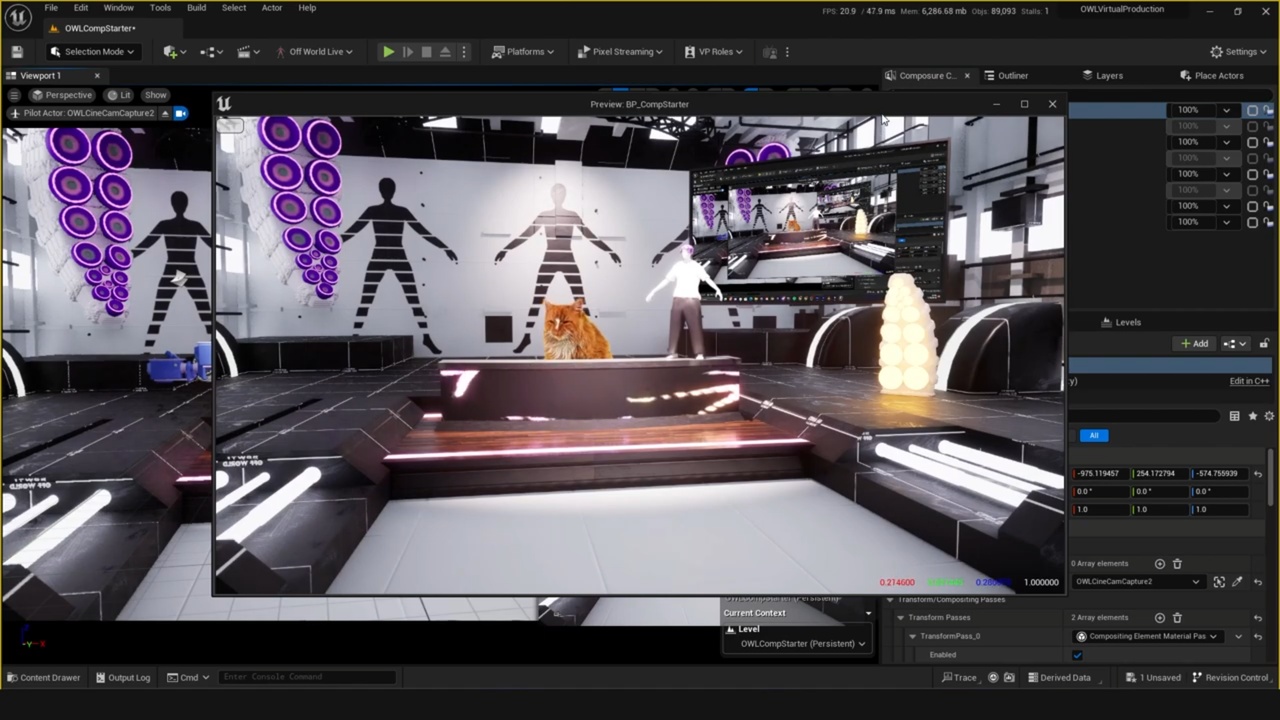Save the current level with the disk icon
Viewport: 1280px width, 720px height.
click(x=17, y=52)
